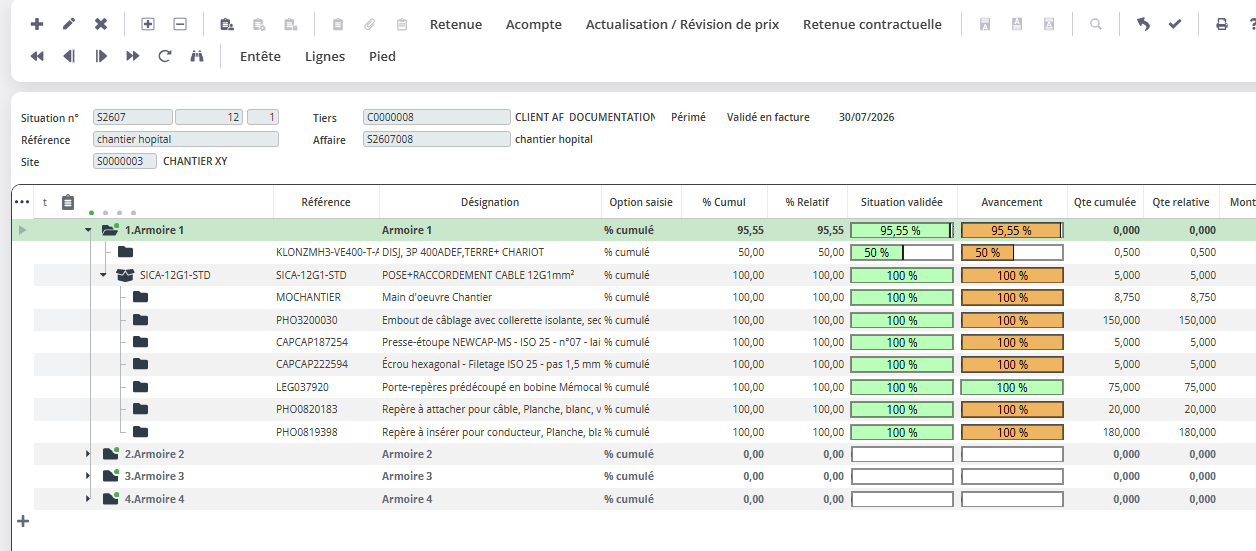Viewport: 1256px width, 551px height.
Task: Click the % Cumul column header
Action: coord(724,202)
